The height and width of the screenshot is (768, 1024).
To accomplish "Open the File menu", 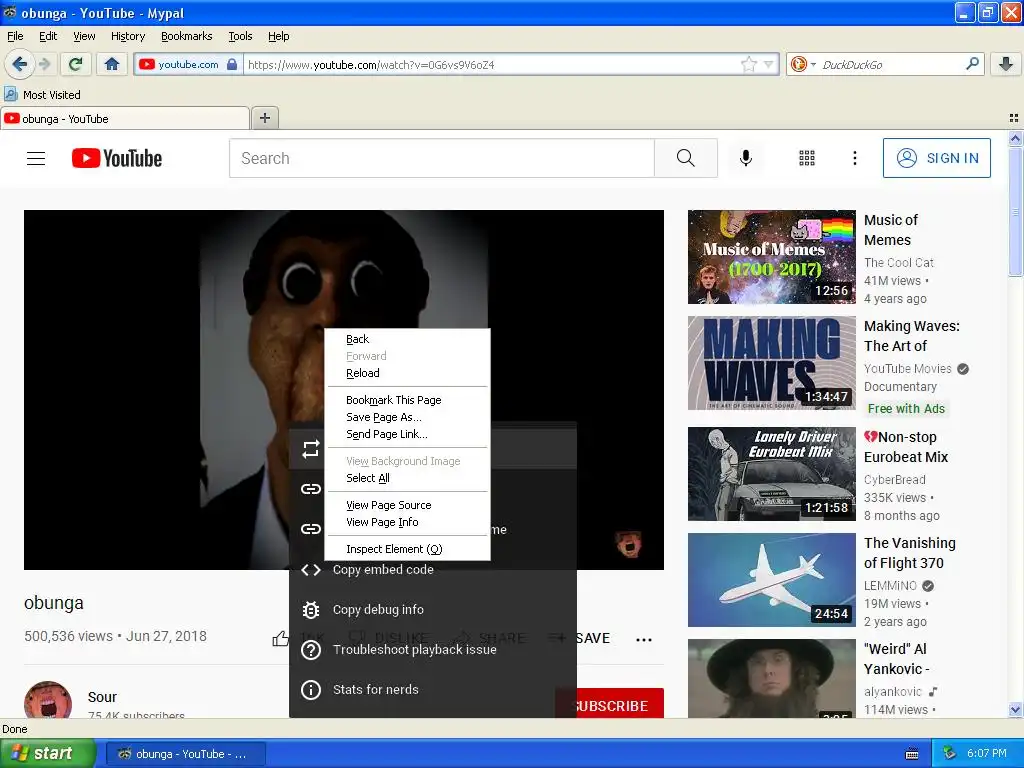I will point(15,36).
